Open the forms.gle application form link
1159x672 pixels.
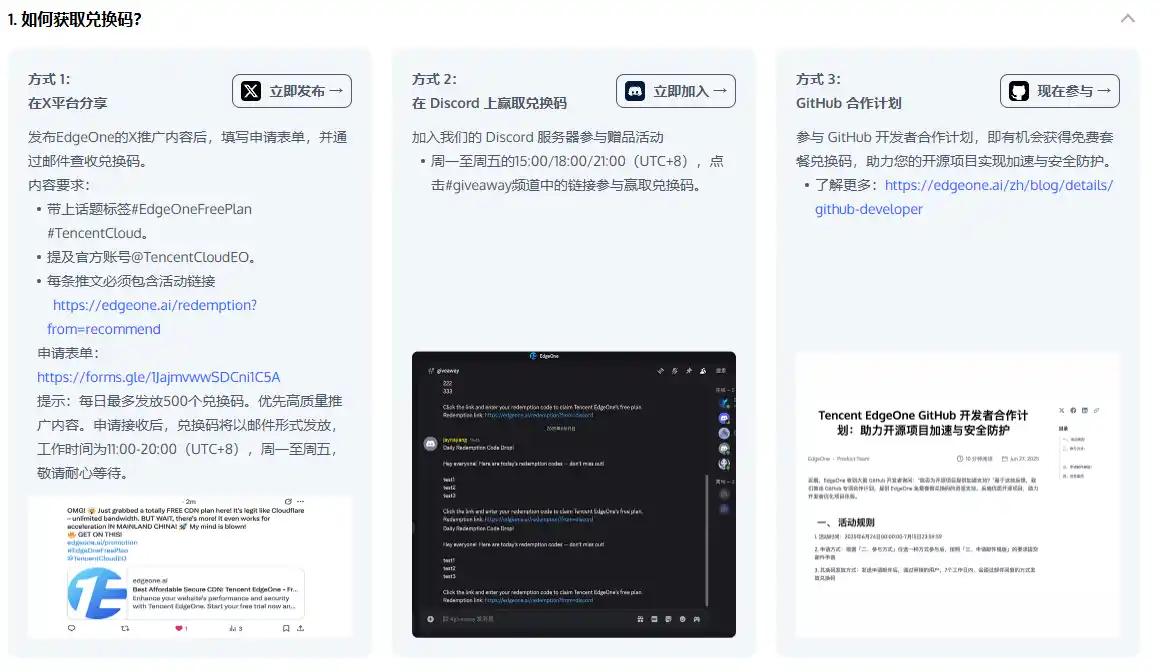point(158,377)
